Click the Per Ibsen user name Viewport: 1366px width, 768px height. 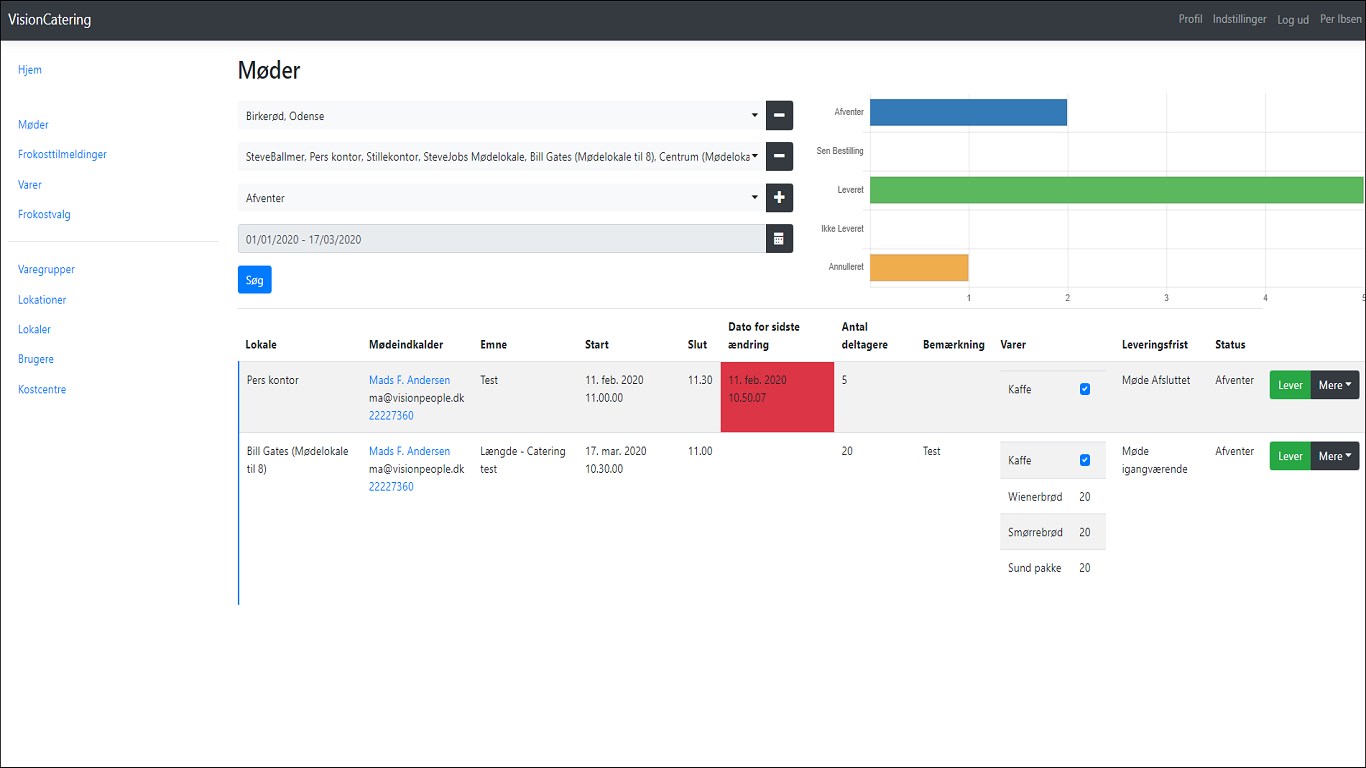click(1340, 19)
